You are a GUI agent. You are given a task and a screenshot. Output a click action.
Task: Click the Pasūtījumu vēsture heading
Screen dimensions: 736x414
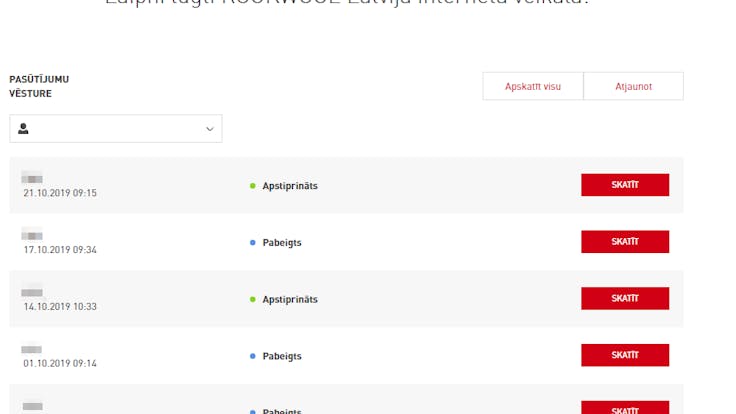click(39, 86)
